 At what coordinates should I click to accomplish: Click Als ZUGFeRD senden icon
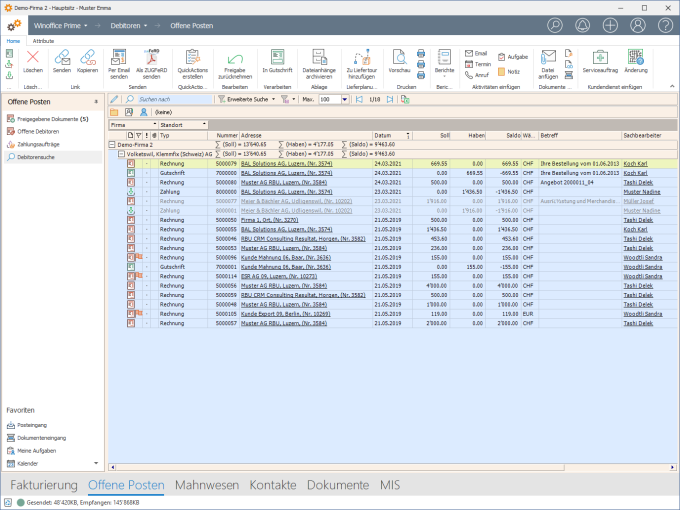pos(151,57)
